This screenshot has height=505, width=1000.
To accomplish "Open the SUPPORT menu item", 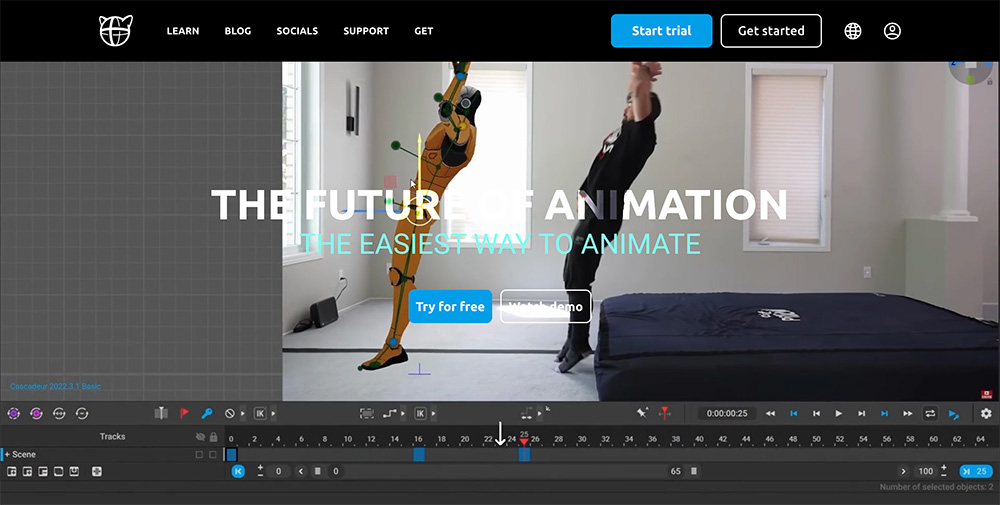I will 366,31.
